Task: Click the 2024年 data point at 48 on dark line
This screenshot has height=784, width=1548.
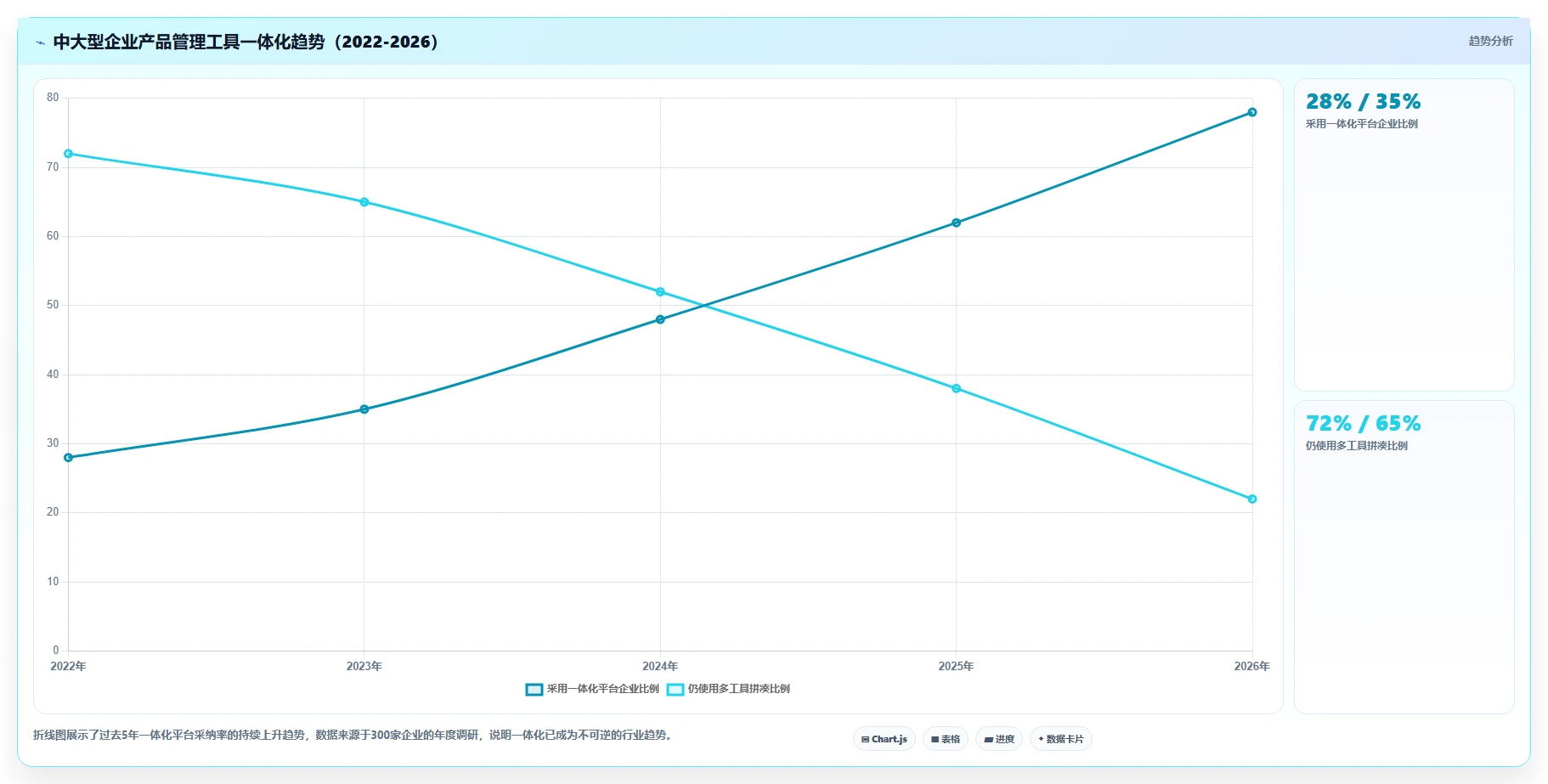Action: click(660, 319)
